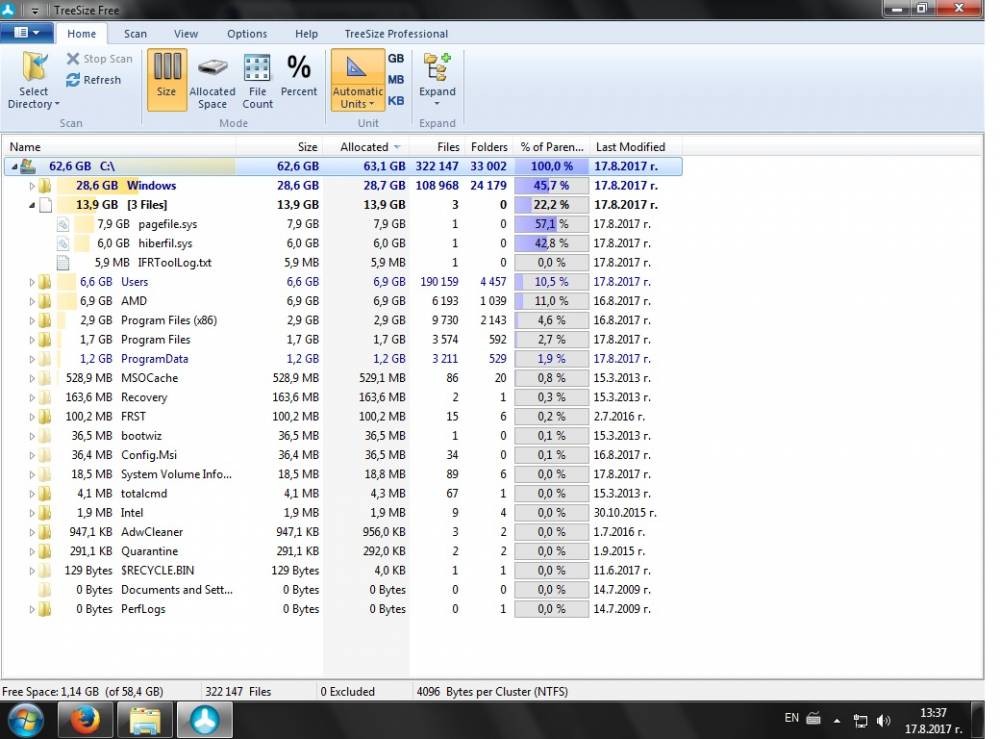The width and height of the screenshot is (1000, 739).
Task: Open the Home ribbon tab
Action: 82,34
